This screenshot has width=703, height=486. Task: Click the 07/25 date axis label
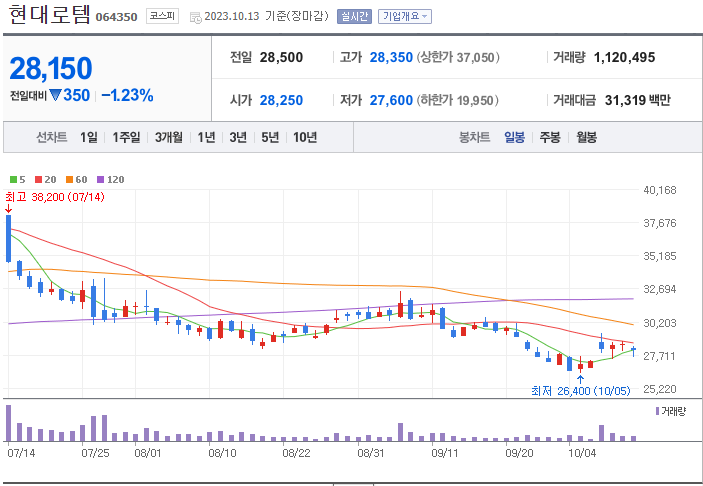point(95,453)
